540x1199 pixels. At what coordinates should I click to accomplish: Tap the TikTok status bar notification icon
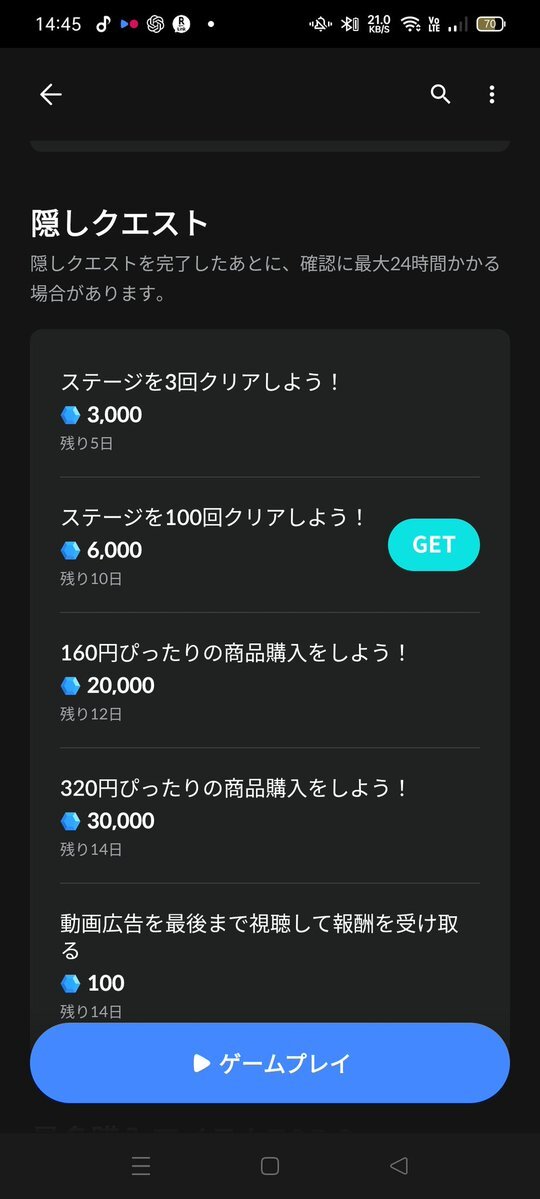[x=102, y=24]
